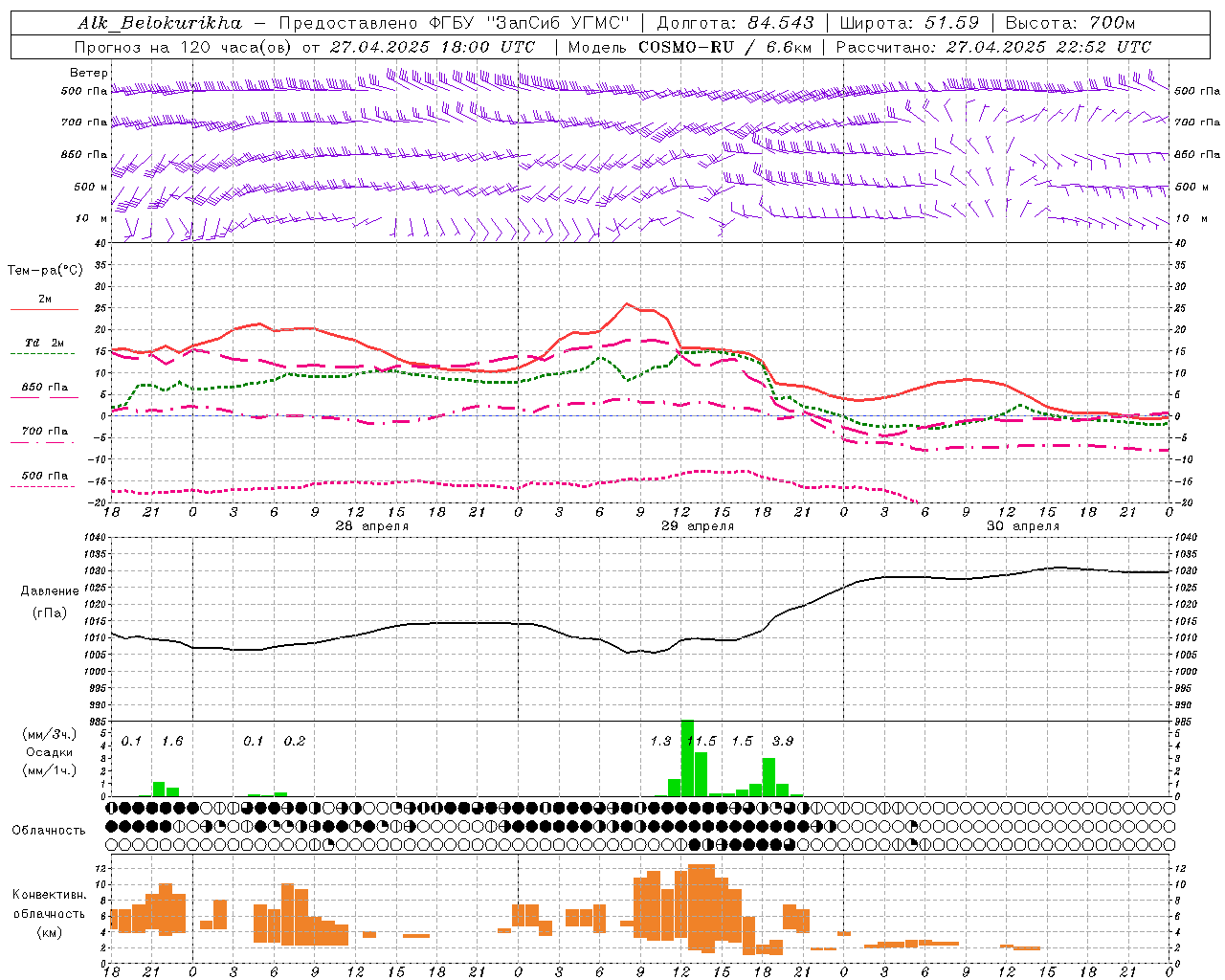Screen dimensions: 1225x980
Task: Click the '11.5' three-hour precipitation value
Action: (x=702, y=742)
